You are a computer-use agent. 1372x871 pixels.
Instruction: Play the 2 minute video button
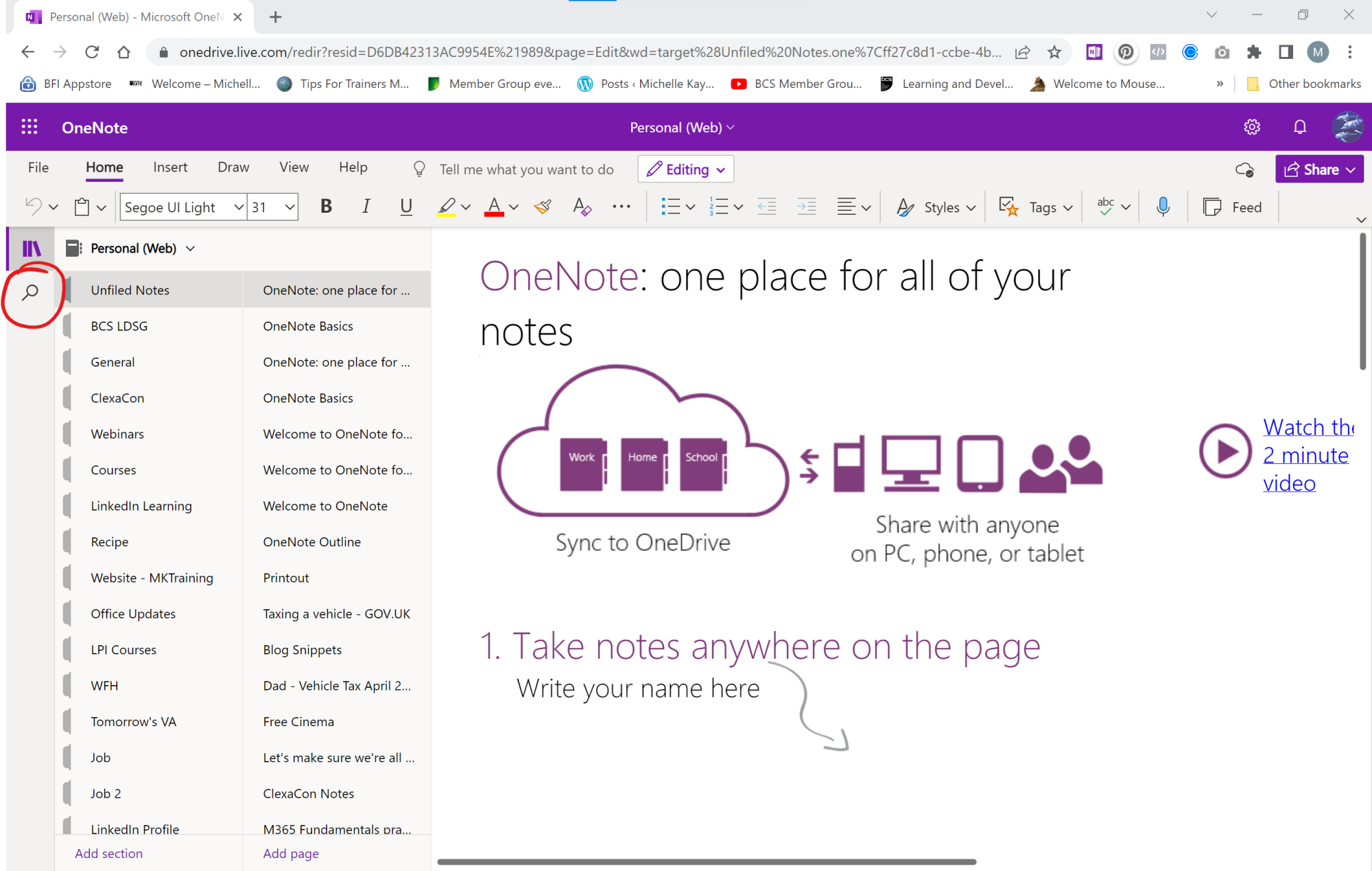[x=1227, y=451]
